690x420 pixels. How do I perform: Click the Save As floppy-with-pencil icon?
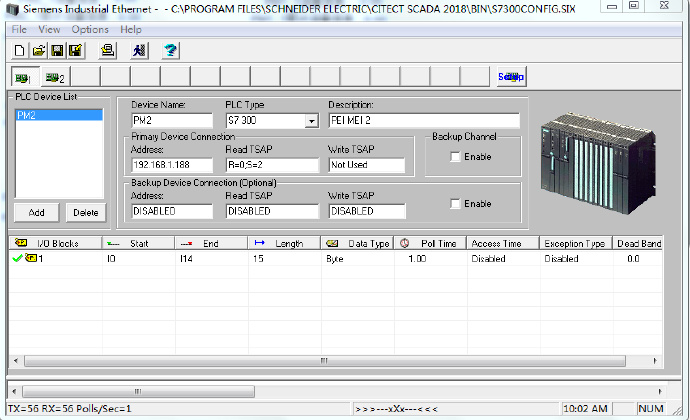click(76, 51)
